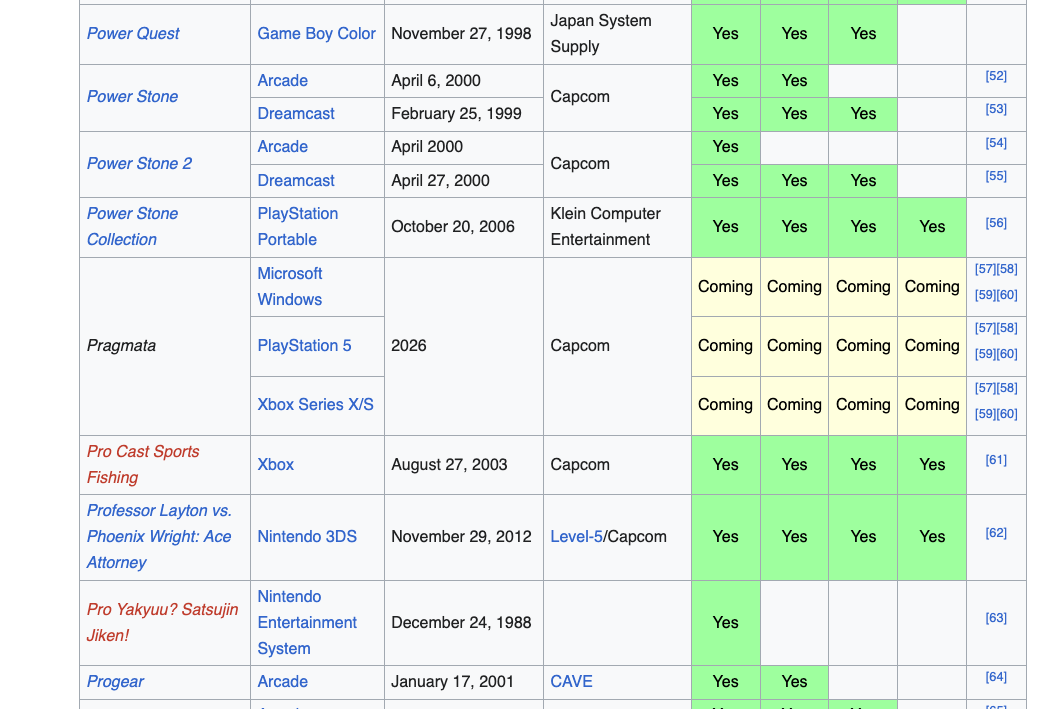Click the date February 25, 1999

click(x=456, y=114)
